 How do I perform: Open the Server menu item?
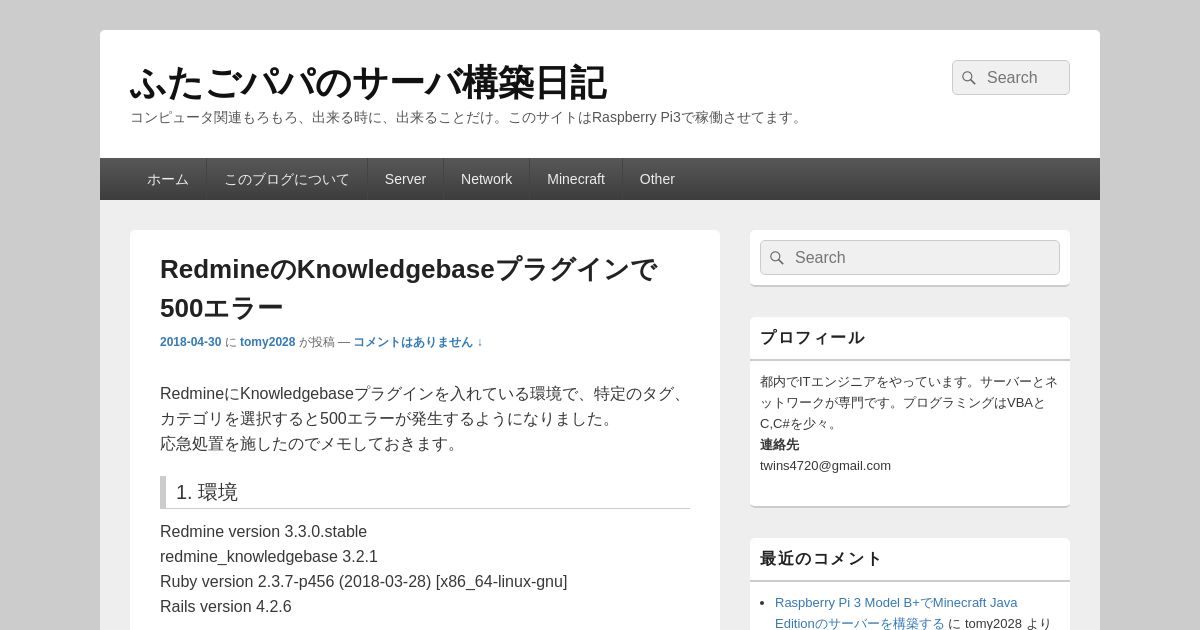[x=405, y=179]
